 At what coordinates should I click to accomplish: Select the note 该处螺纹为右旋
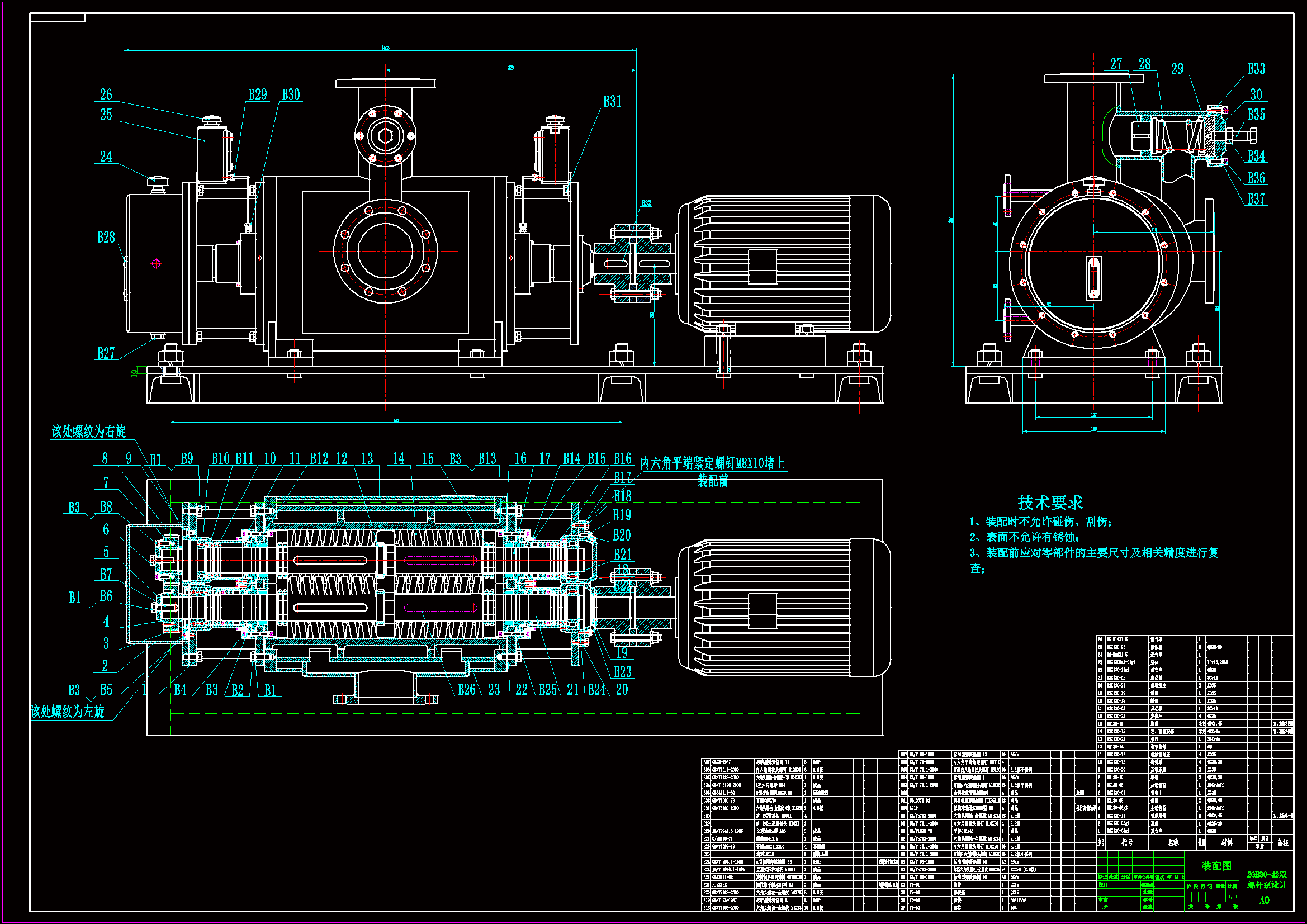coord(89,432)
